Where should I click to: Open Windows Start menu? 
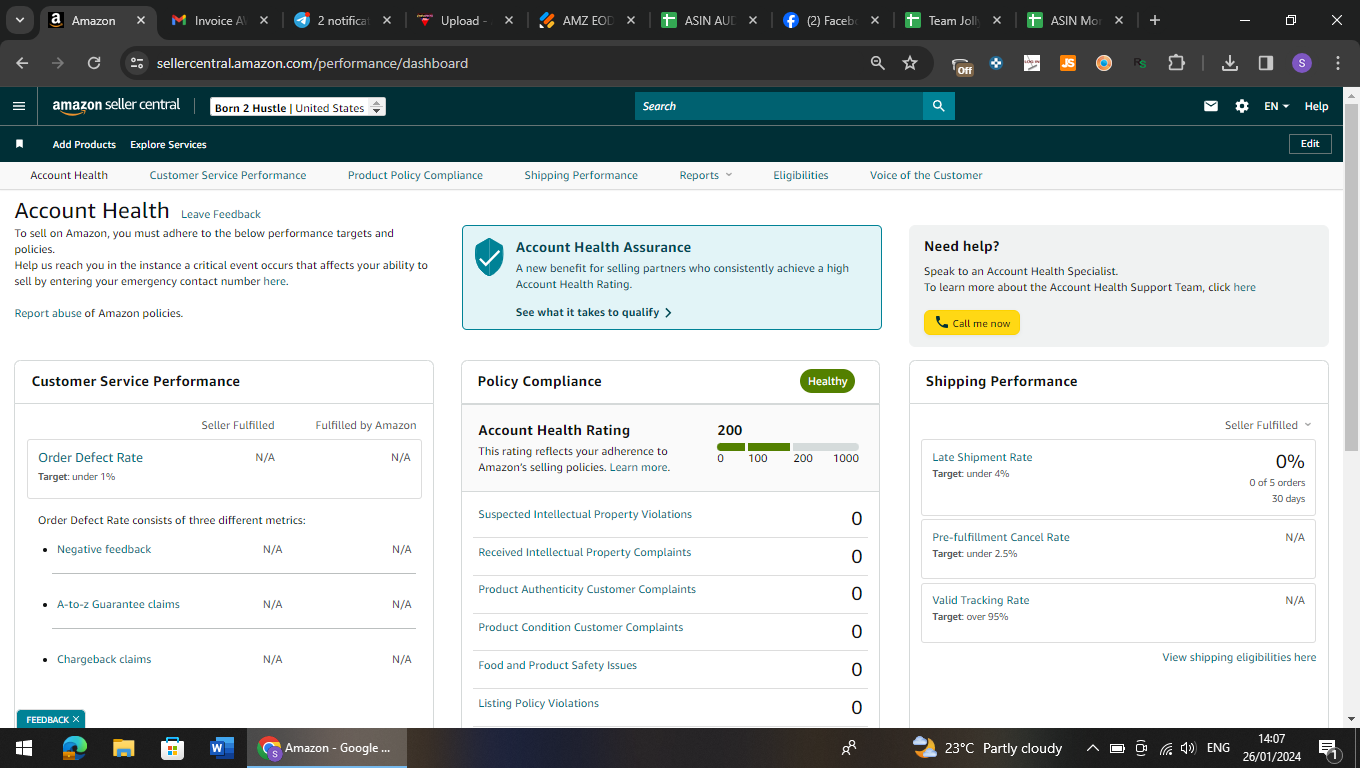[x=24, y=748]
